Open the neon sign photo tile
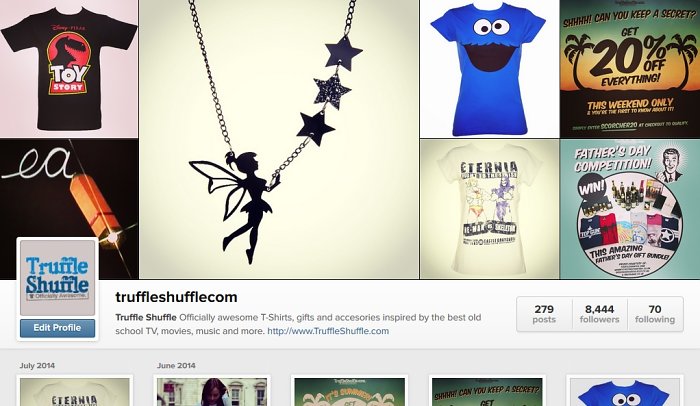The width and height of the screenshot is (700, 406). (x=69, y=188)
